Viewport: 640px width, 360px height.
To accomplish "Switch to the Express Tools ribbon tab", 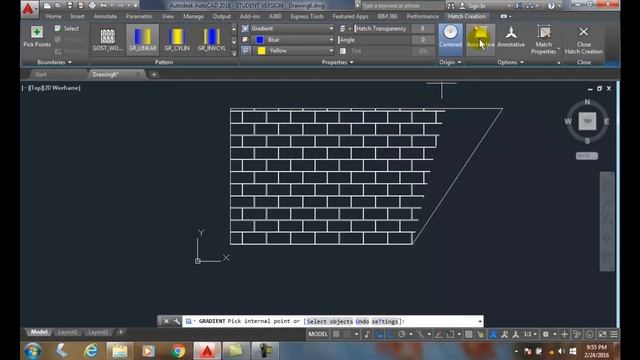I will point(307,16).
